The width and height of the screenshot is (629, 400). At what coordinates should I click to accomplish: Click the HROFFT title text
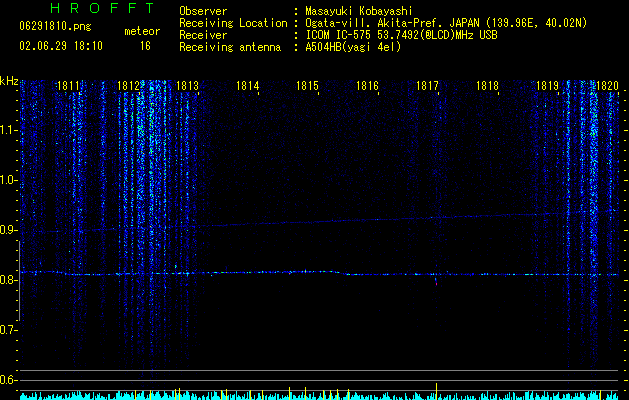103,8
